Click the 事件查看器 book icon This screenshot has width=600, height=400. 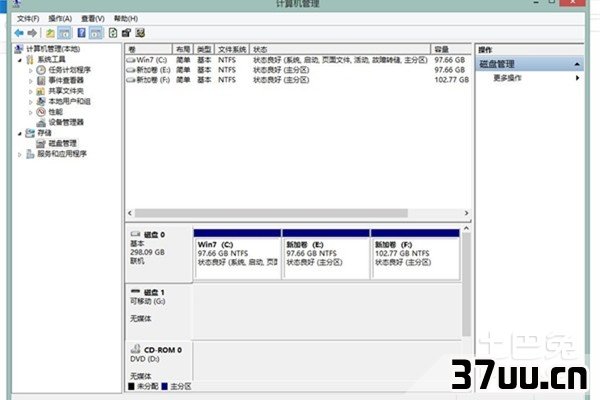41,80
